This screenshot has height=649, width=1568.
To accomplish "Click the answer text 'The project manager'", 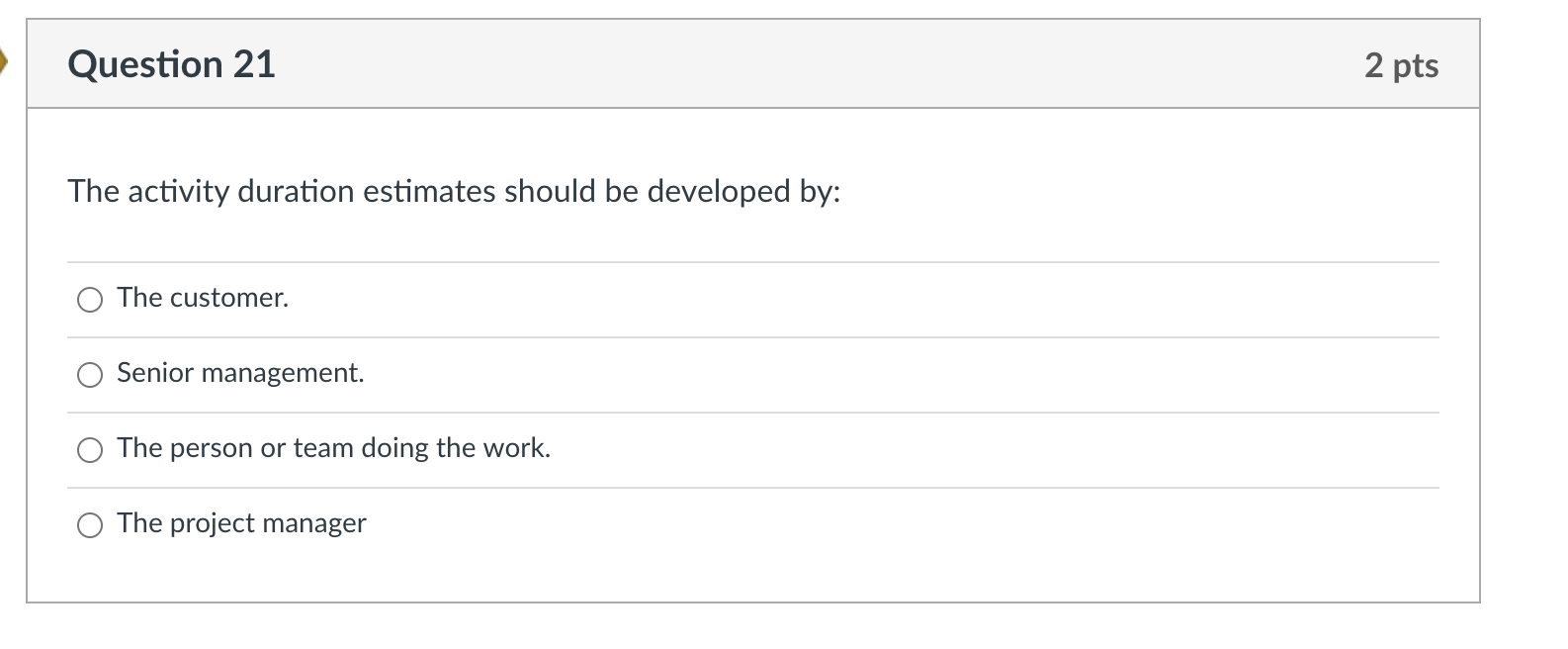I will [x=241, y=524].
